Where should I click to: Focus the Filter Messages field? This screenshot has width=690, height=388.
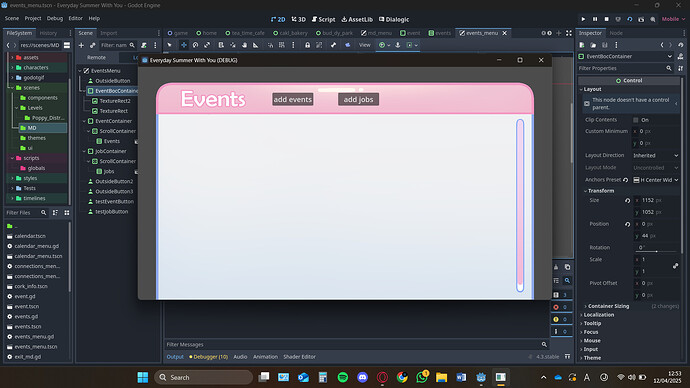pyautogui.click(x=356, y=344)
